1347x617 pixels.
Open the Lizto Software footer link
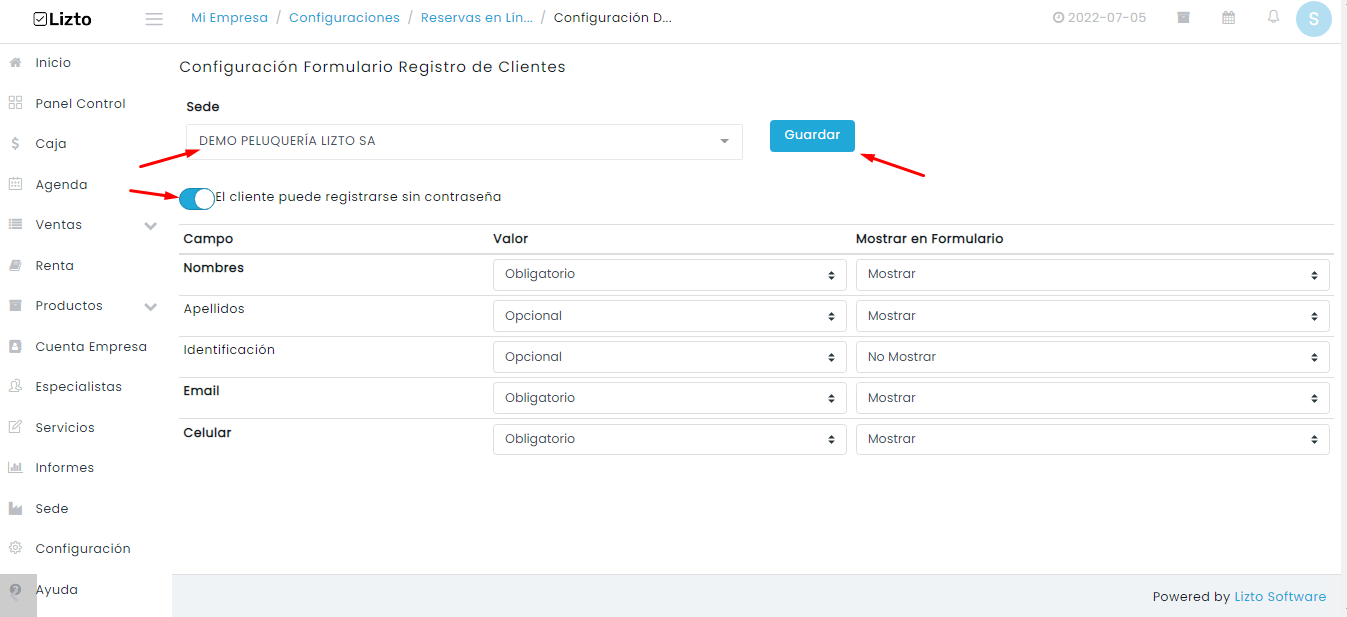[1280, 597]
